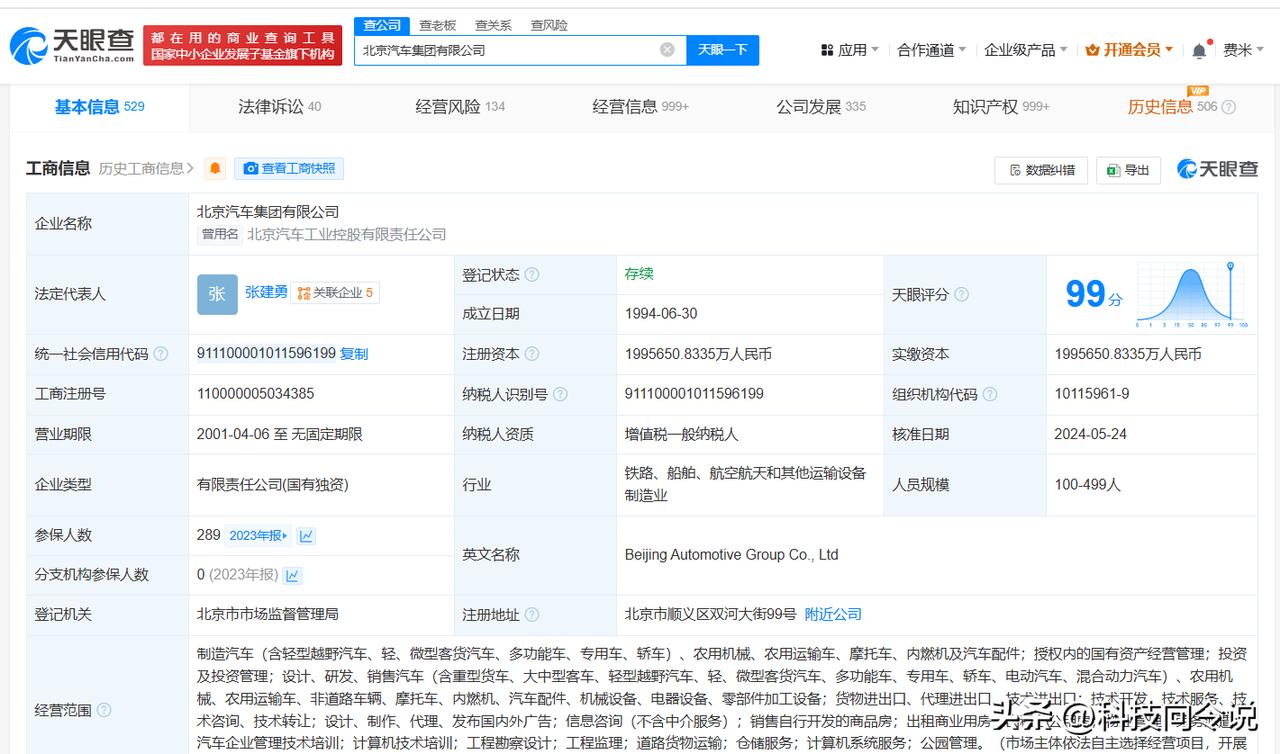The height and width of the screenshot is (754, 1280).
Task: Open help icon next to 纳税人识别号
Action: pyautogui.click(x=560, y=394)
